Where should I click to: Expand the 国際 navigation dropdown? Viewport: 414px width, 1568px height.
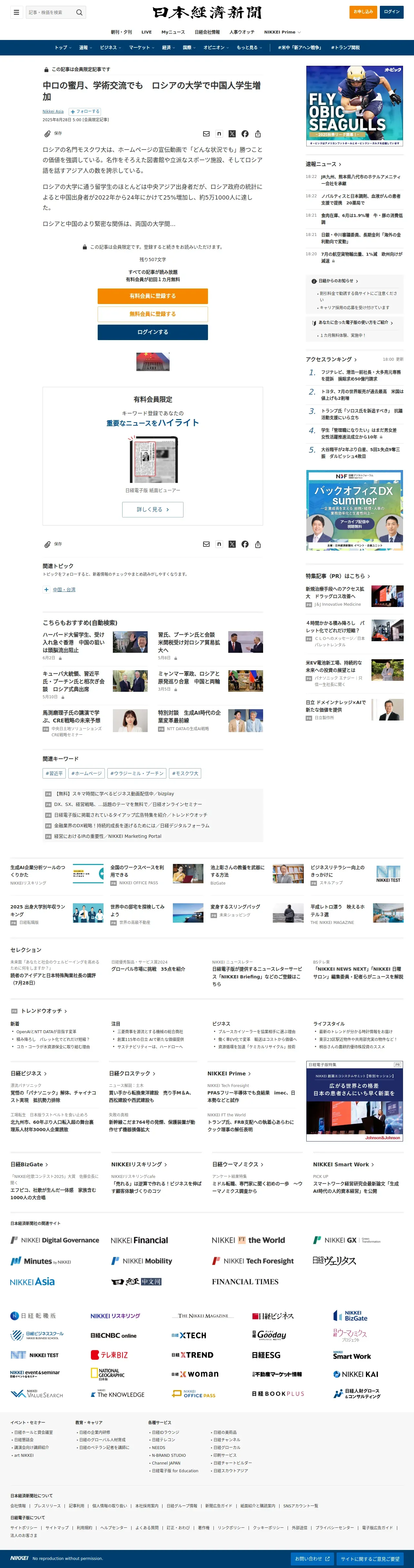click(x=189, y=47)
